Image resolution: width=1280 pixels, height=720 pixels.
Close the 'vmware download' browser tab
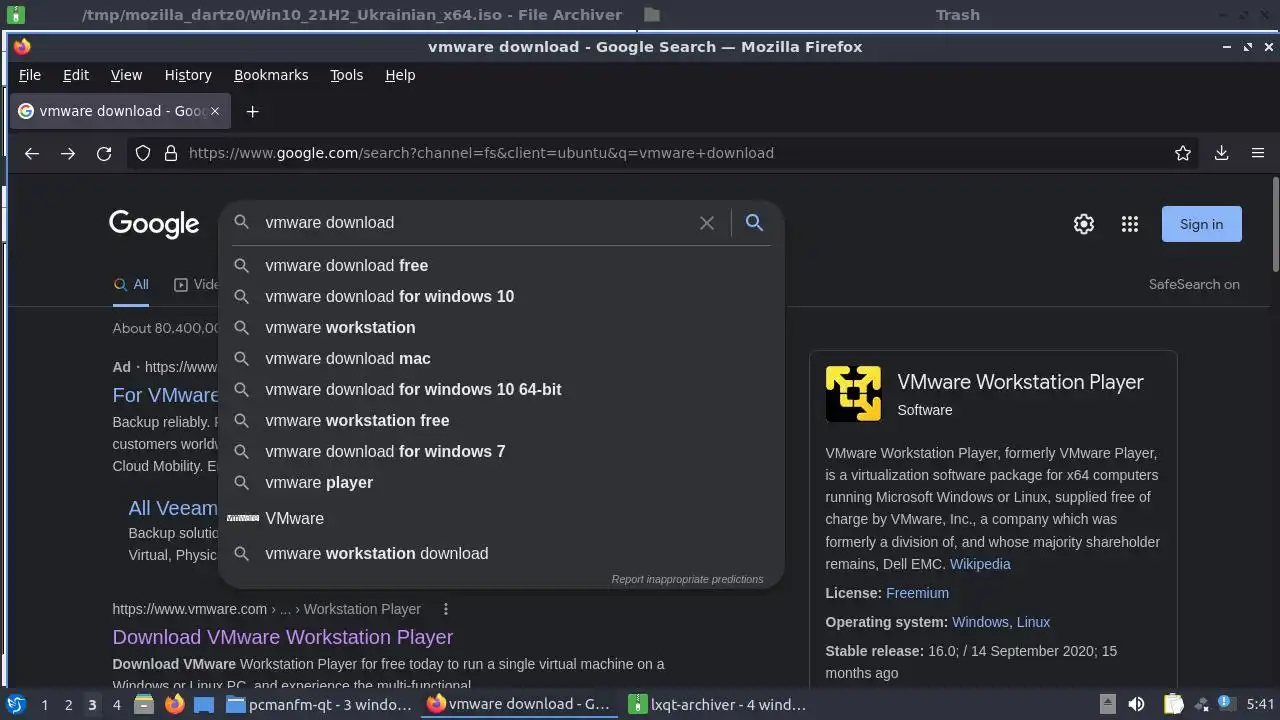click(x=214, y=111)
